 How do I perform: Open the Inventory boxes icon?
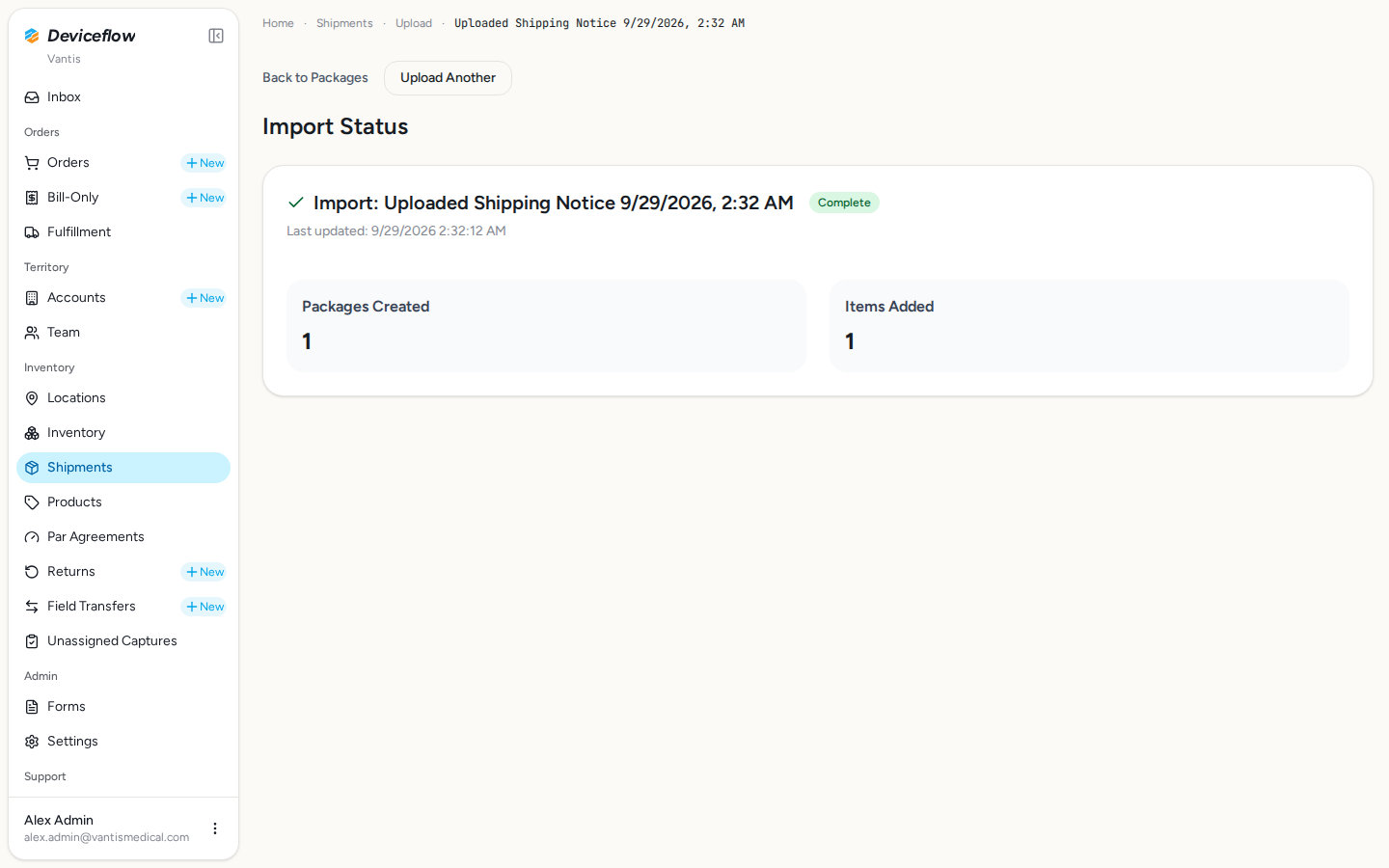(32, 433)
